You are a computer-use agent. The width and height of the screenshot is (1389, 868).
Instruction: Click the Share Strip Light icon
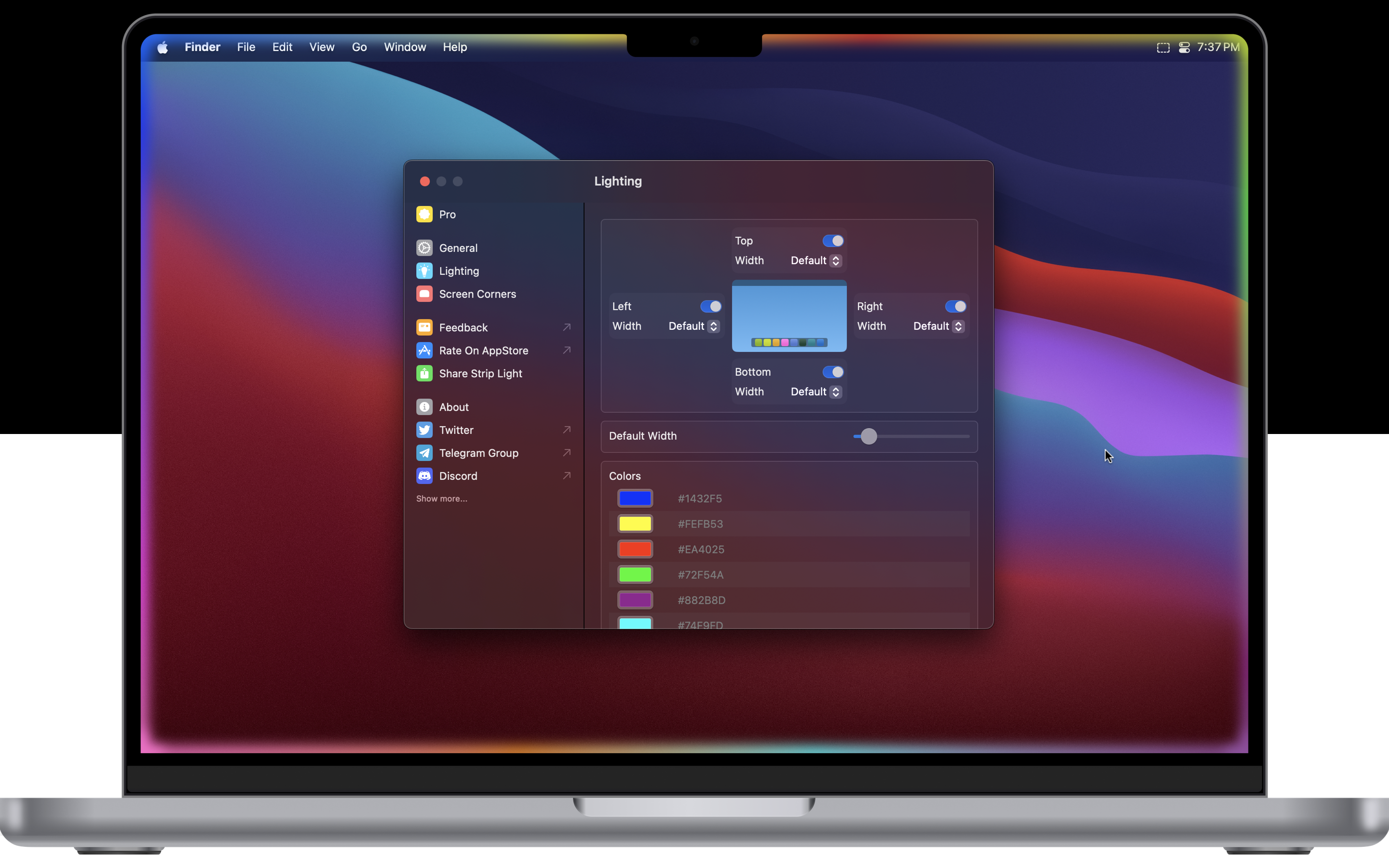pos(424,373)
